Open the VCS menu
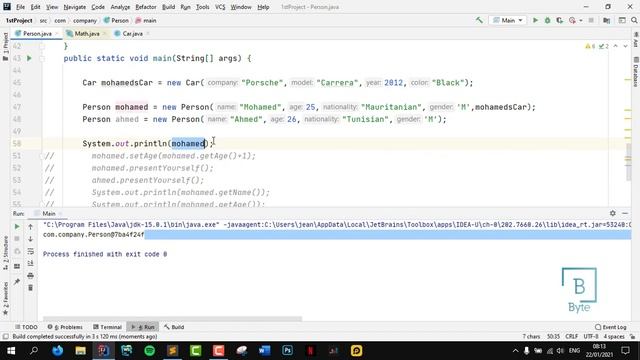Screen dimensions: 640x360 220,7
